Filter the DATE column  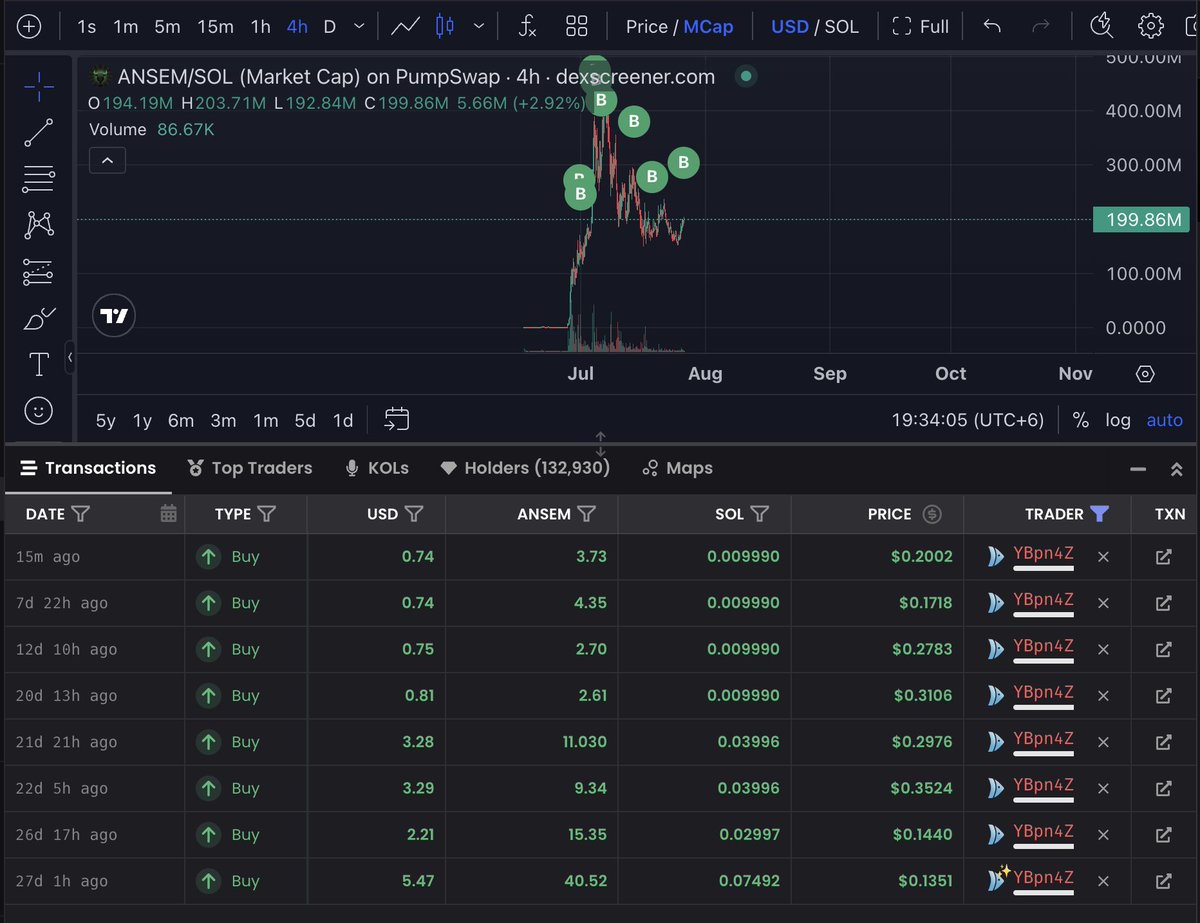click(x=81, y=514)
